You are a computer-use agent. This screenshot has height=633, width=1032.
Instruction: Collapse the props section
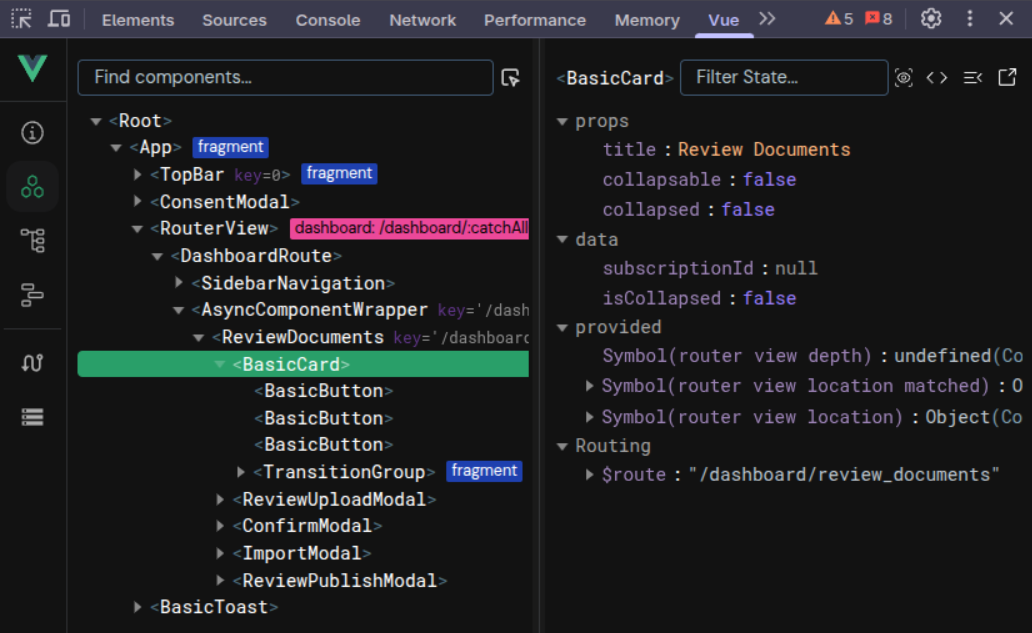[563, 121]
